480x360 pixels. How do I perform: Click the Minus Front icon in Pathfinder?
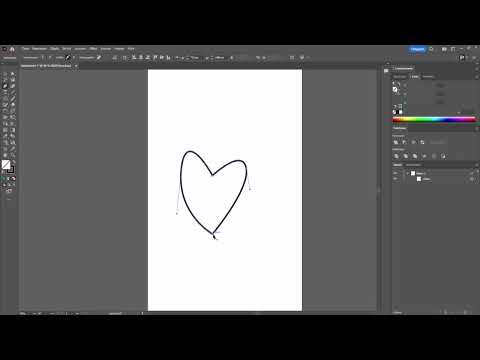(x=404, y=142)
